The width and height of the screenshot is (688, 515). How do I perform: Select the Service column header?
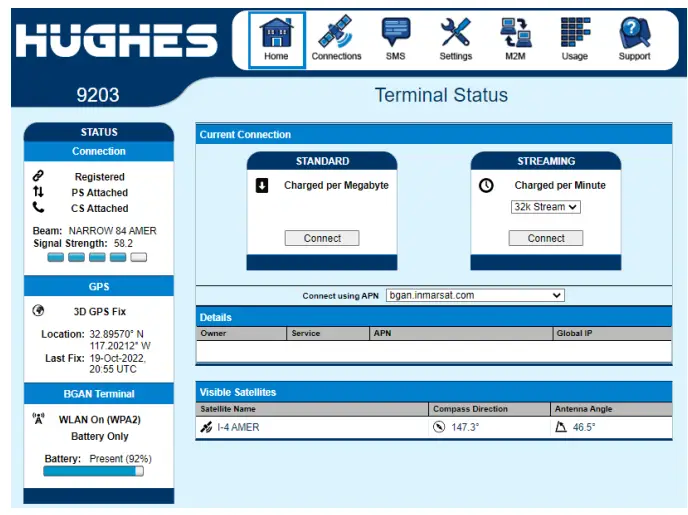tap(328, 333)
